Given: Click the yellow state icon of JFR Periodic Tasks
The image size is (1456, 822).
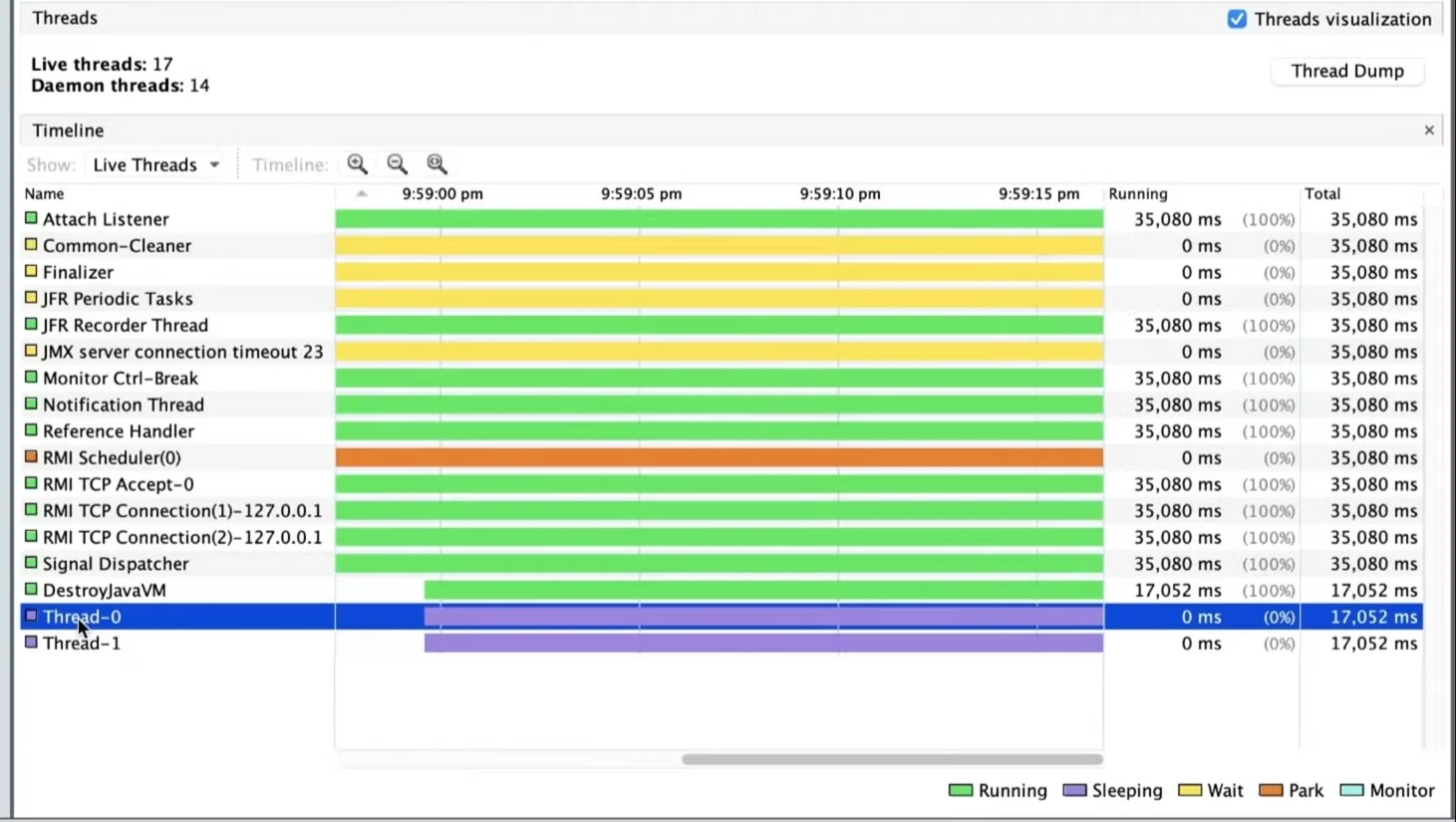Looking at the screenshot, I should [x=31, y=297].
